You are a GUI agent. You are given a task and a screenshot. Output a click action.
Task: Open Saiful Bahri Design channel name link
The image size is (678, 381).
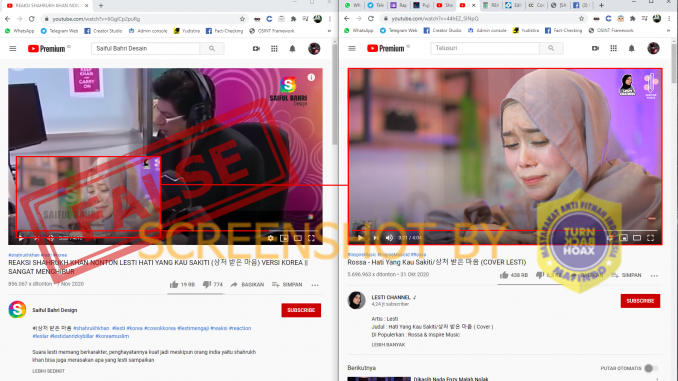(x=54, y=310)
